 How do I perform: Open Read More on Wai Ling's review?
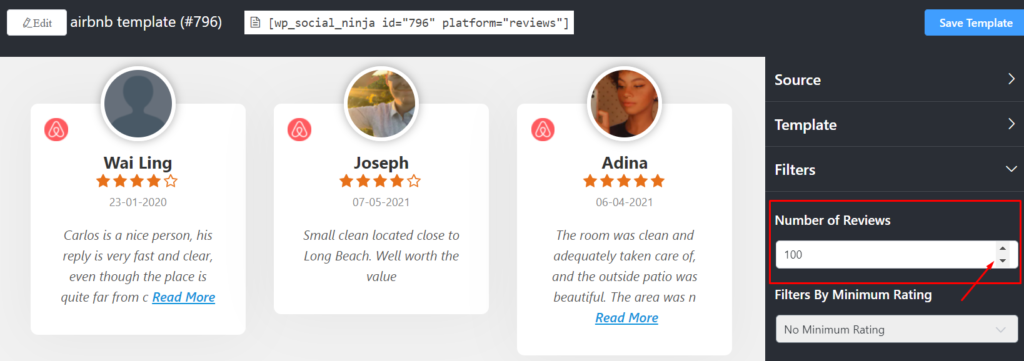click(184, 297)
